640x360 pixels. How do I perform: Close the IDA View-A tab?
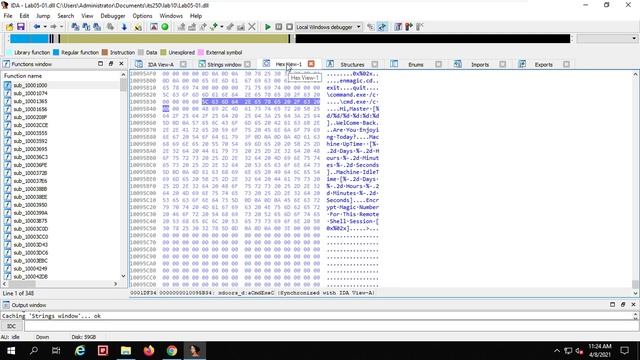click(x=183, y=64)
